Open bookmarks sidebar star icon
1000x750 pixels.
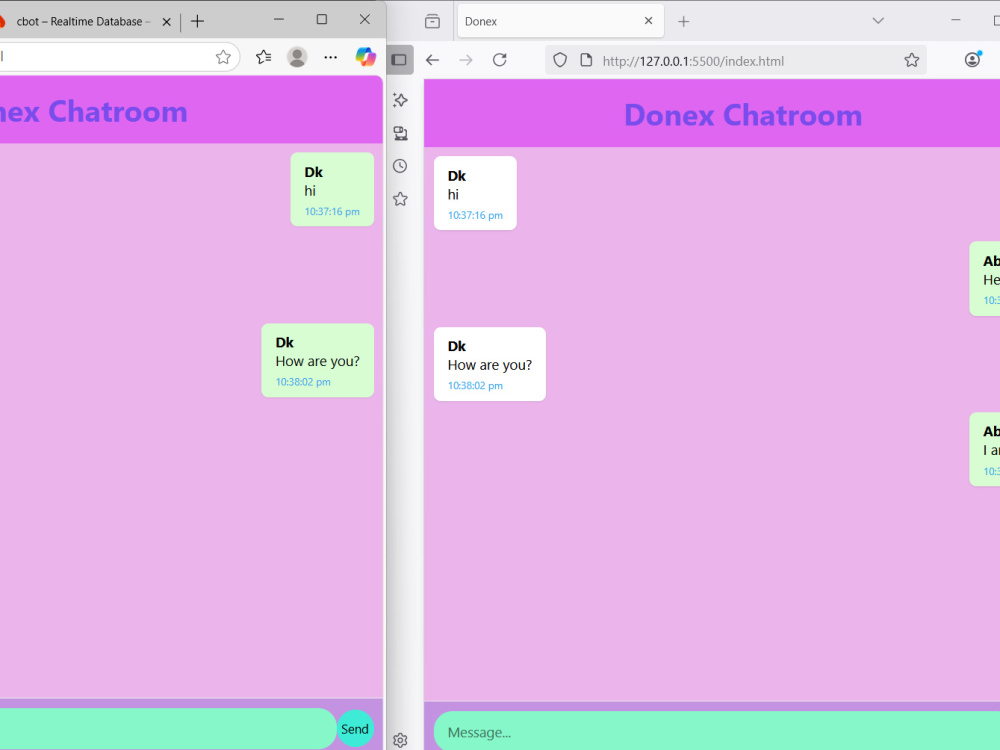point(401,199)
